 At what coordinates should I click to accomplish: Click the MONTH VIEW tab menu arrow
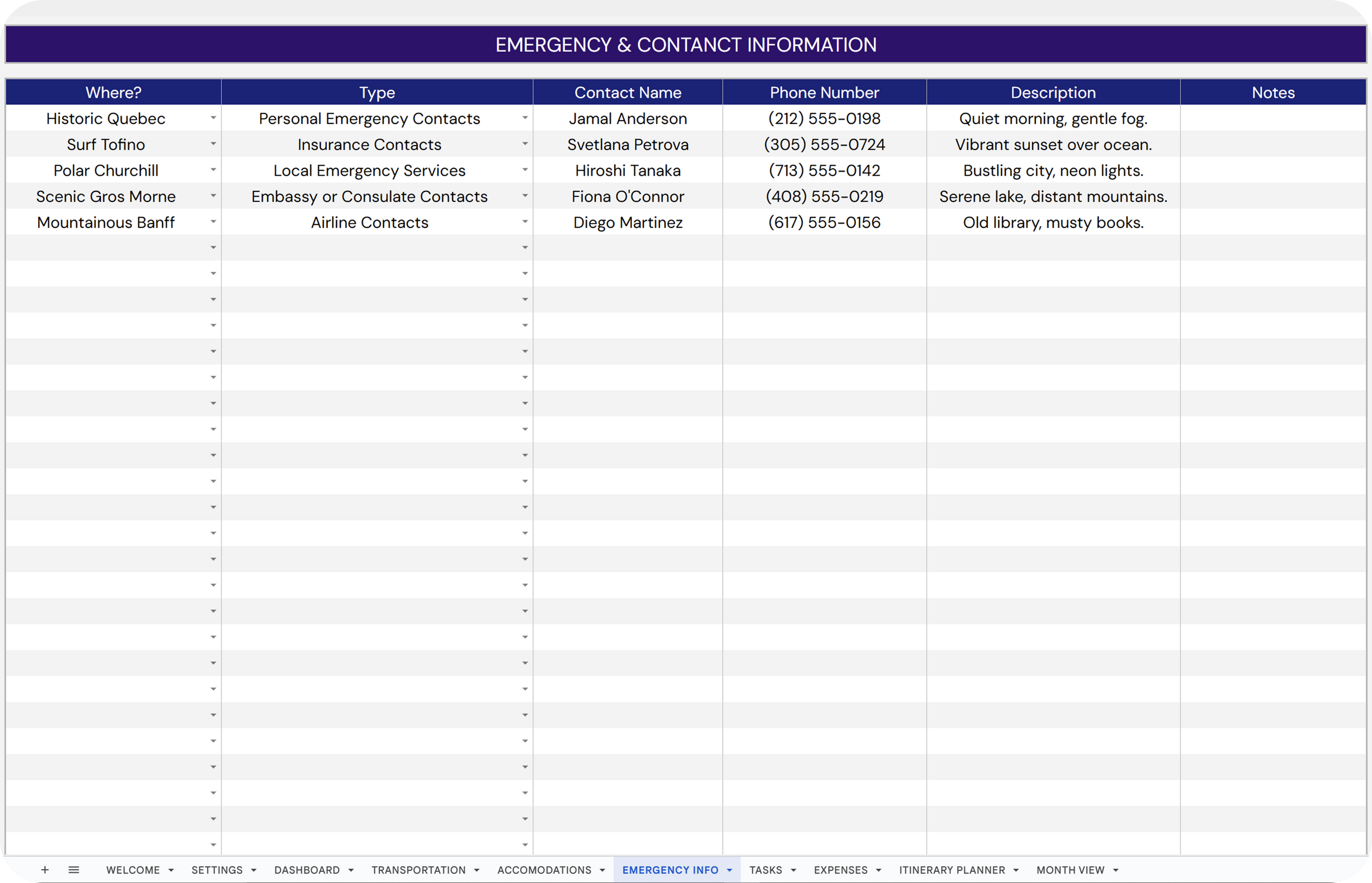pos(1116,870)
